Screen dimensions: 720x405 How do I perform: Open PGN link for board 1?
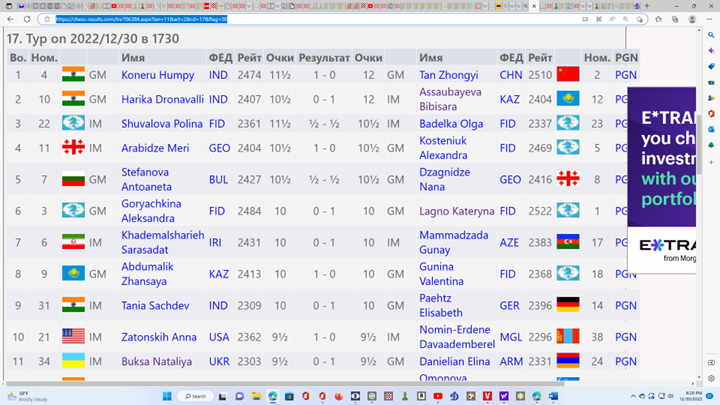tap(625, 75)
